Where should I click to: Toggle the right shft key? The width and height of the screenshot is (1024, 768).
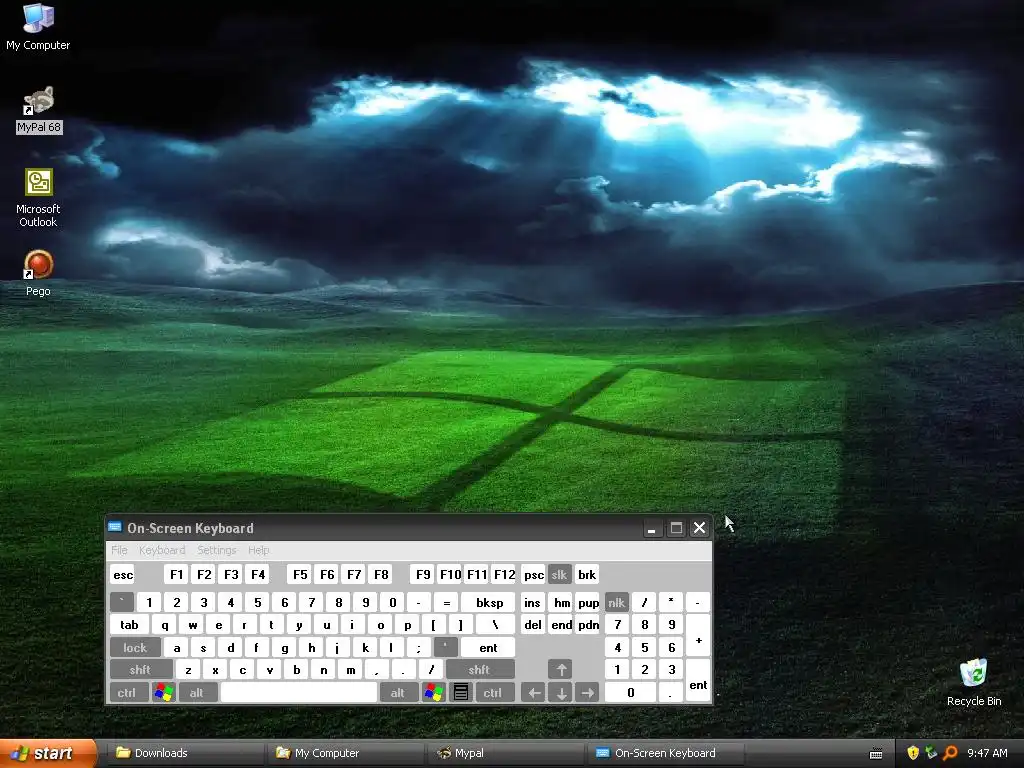(480, 669)
